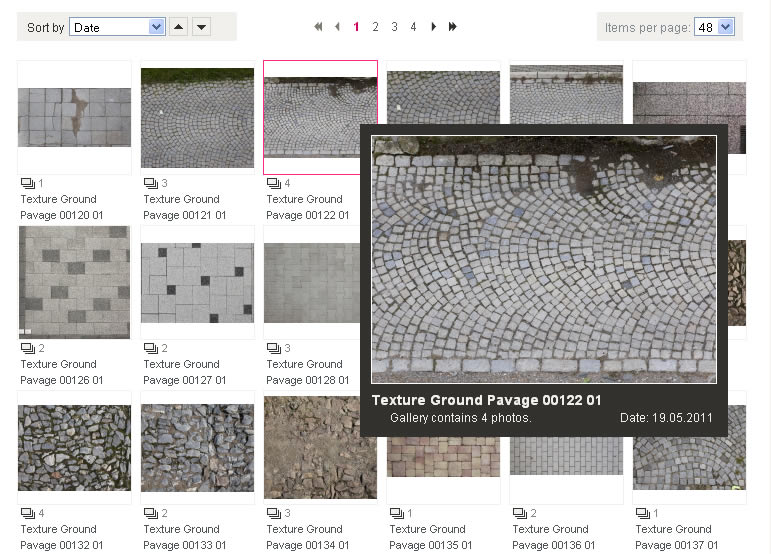Go to page 3
771x554 pixels.
394,27
